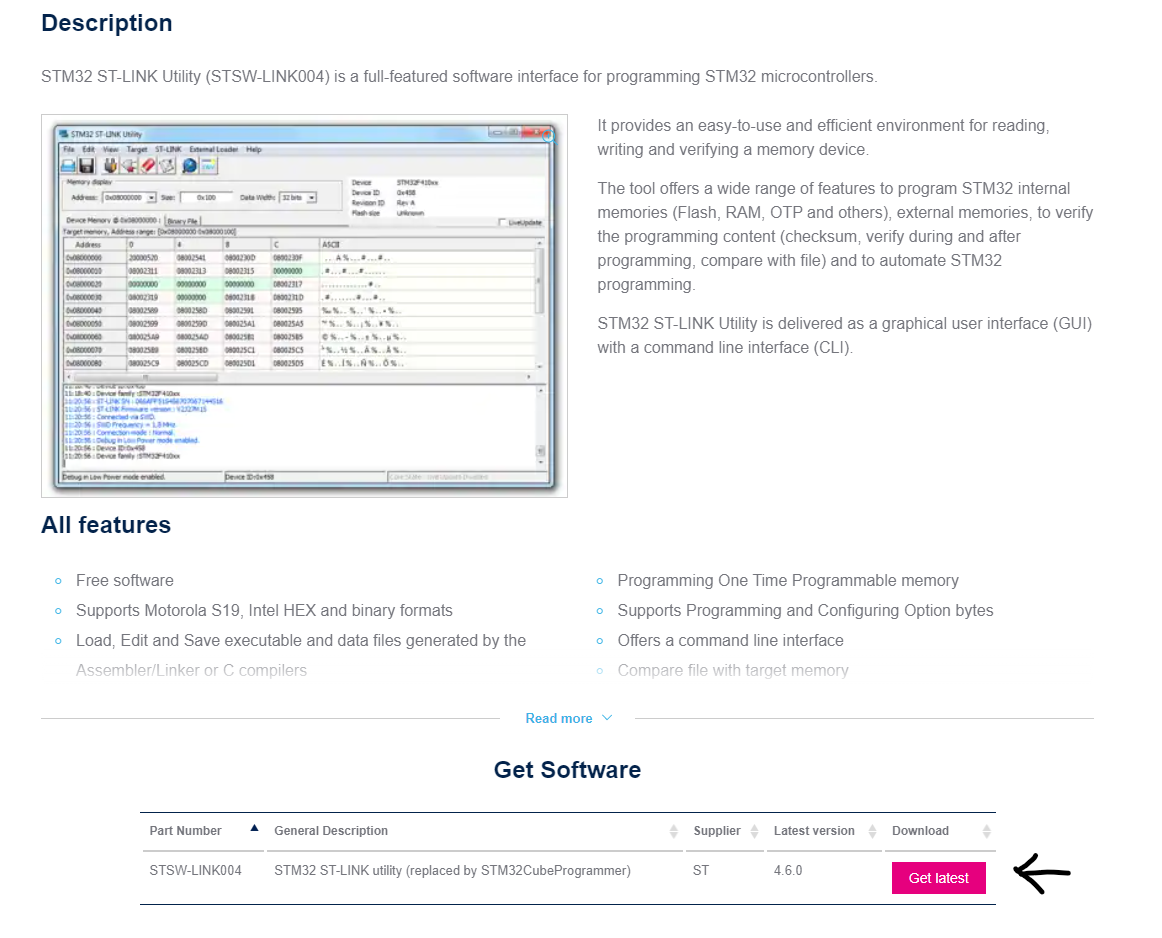Click the 'Get Software' heading
The image size is (1162, 938).
[x=567, y=770]
